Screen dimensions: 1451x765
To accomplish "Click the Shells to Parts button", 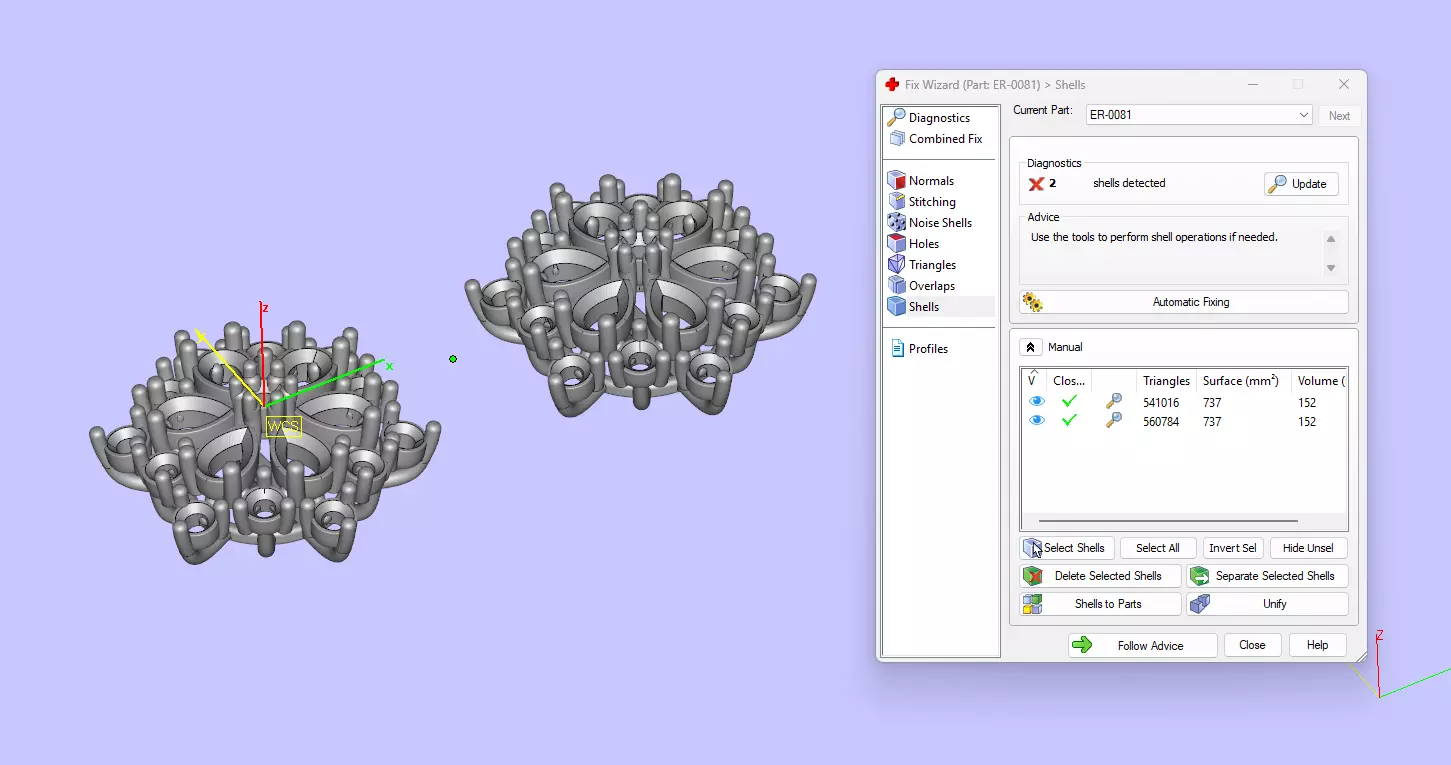I will pos(1100,604).
